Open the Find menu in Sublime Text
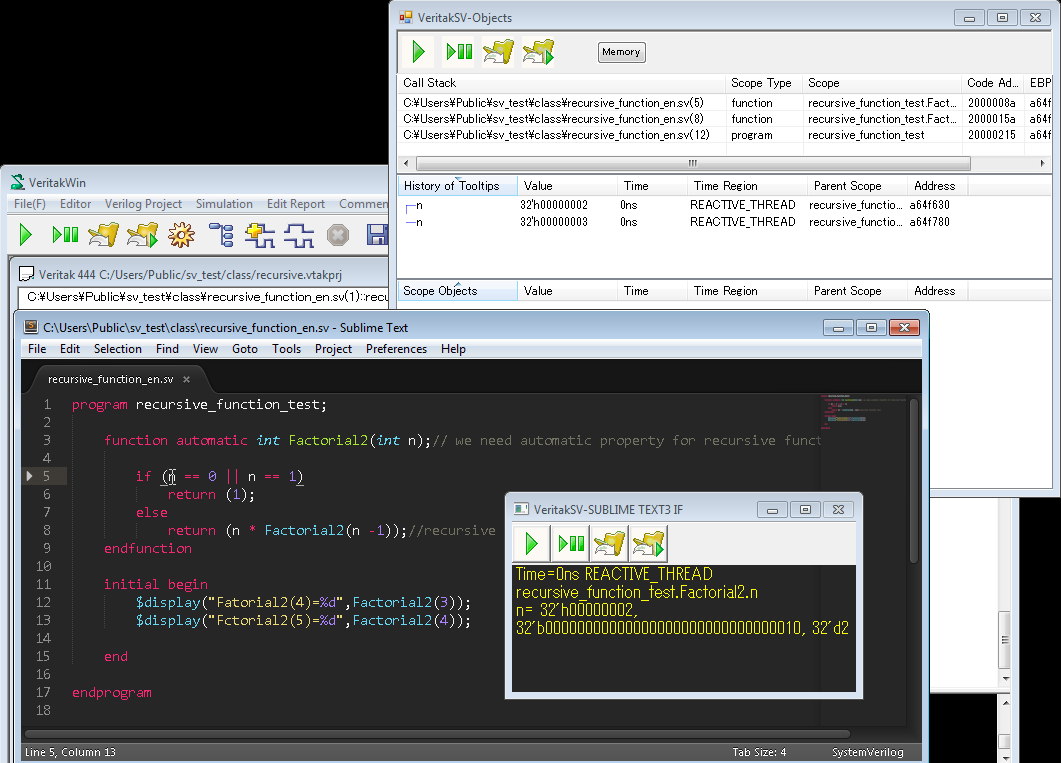Viewport: 1061px width, 763px height. 167,349
